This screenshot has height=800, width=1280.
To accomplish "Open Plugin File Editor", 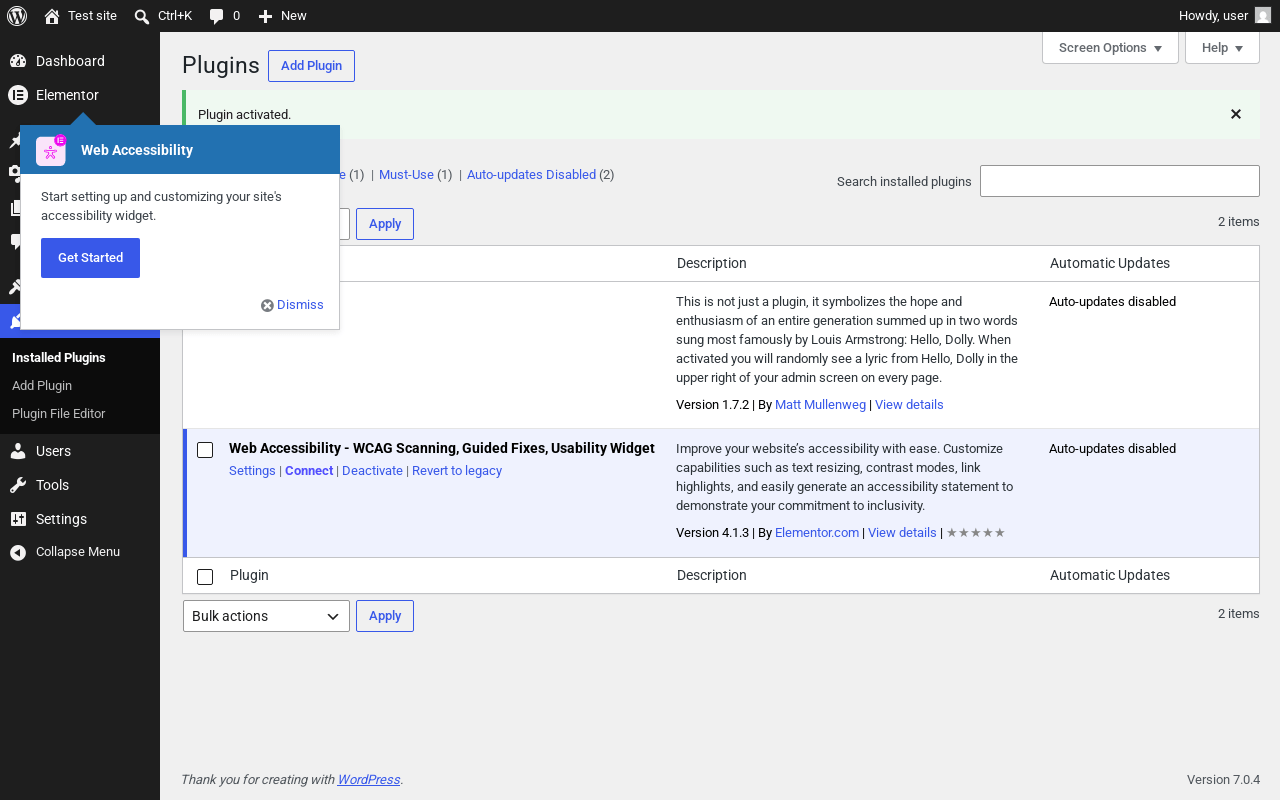I will (x=58, y=413).
